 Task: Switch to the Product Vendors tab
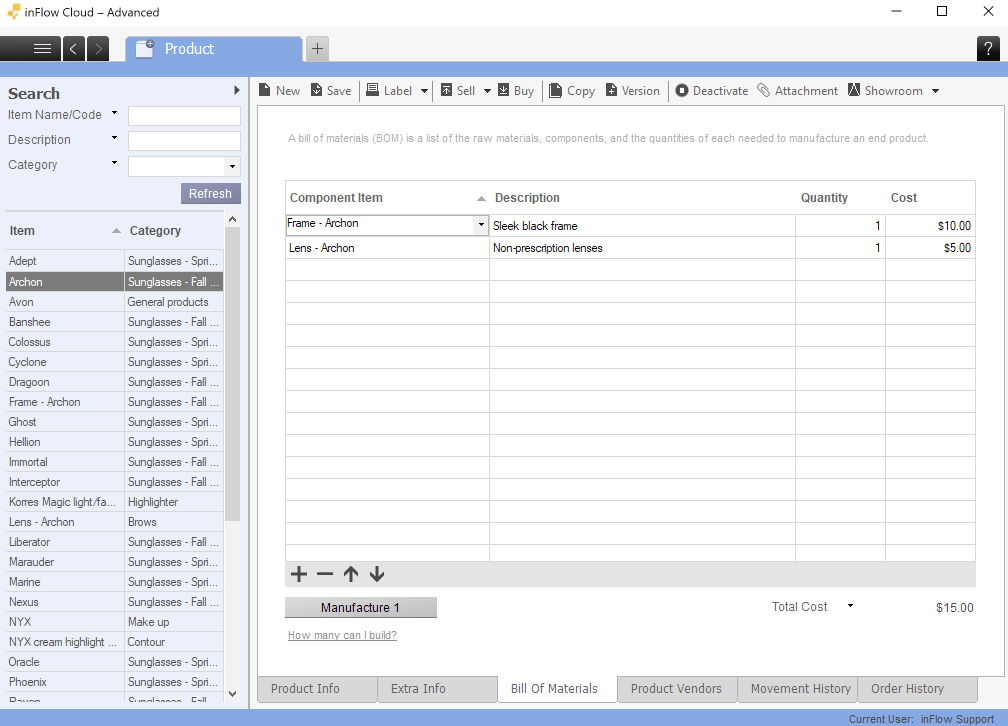point(677,689)
